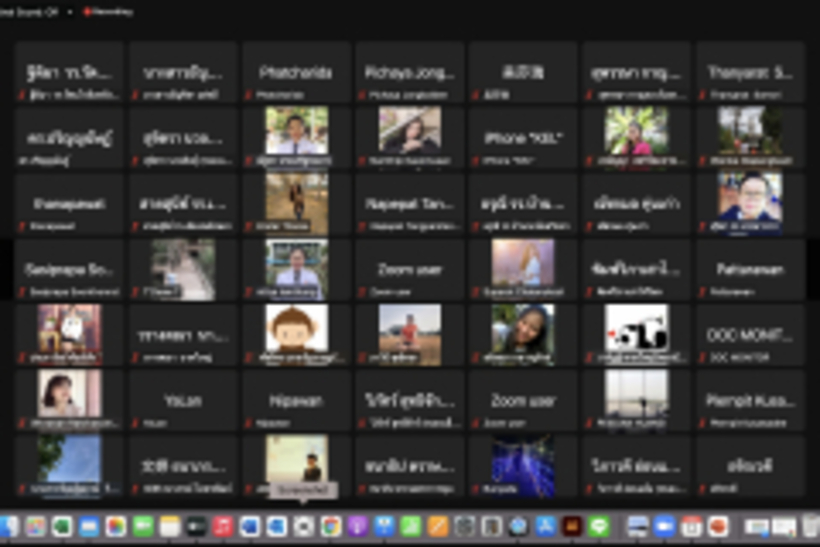The width and height of the screenshot is (820, 547).
Task: Expand the Original Sound dropdown arrow
Action: click(70, 12)
